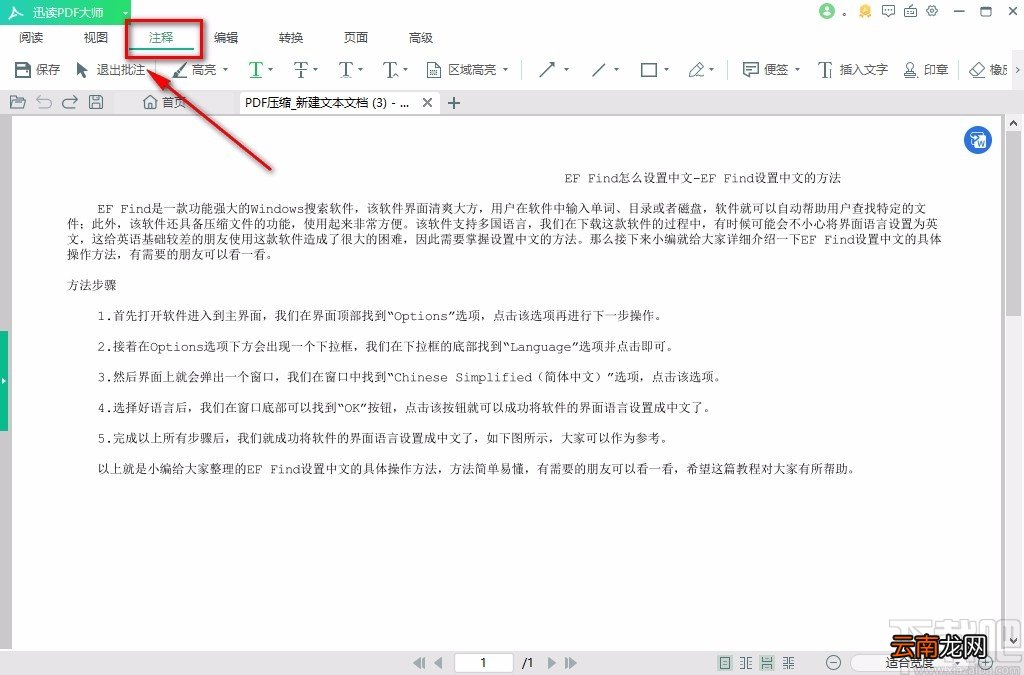1024x675 pixels.
Task: Click the redo arrow icon
Action: [70, 102]
